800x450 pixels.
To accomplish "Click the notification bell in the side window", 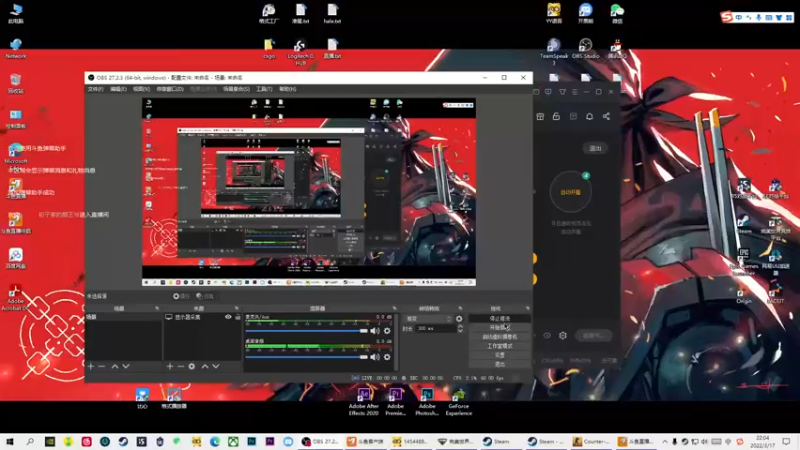I will pyautogui.click(x=590, y=116).
